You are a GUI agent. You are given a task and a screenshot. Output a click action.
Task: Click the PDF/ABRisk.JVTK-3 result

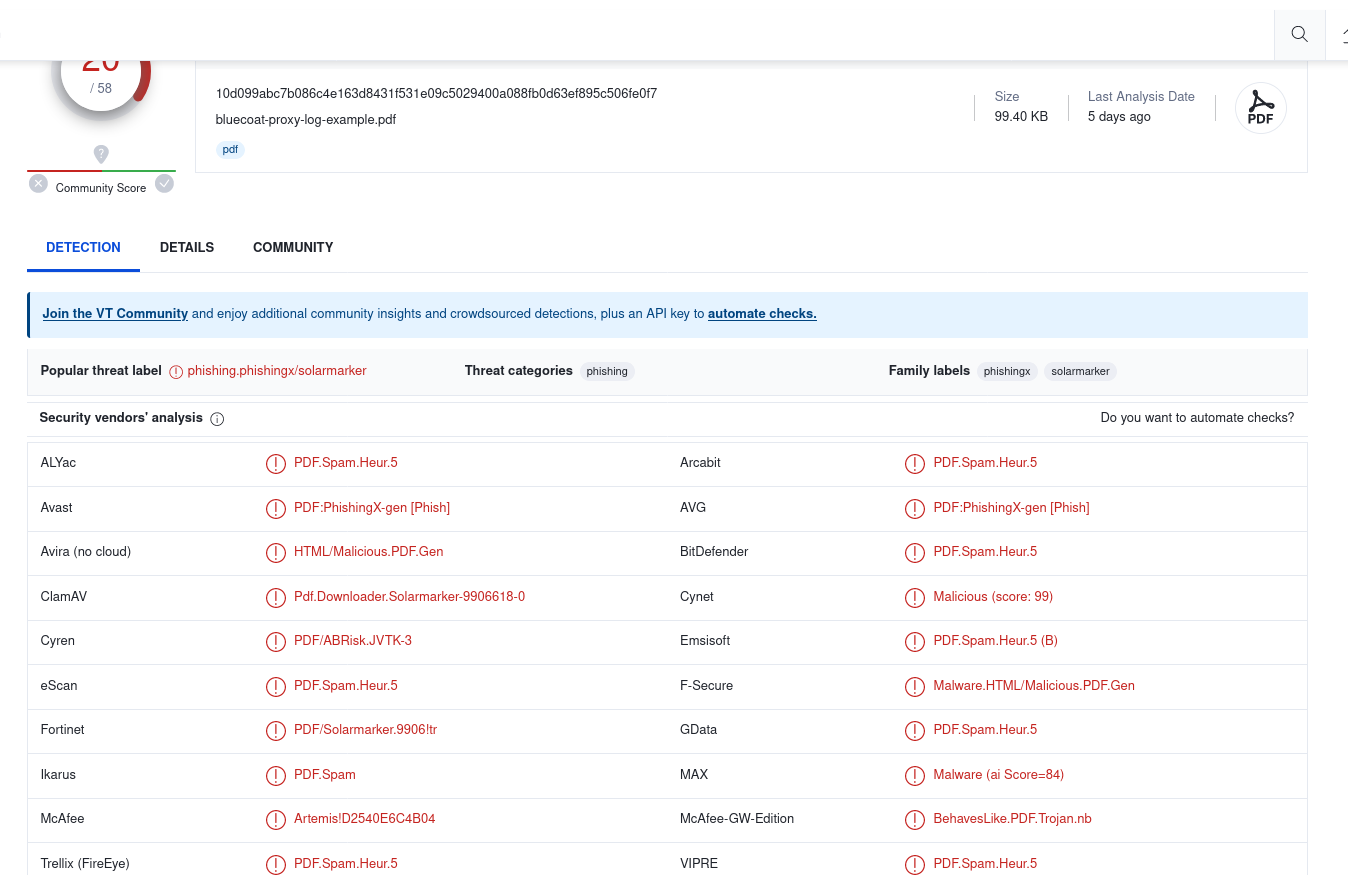(x=353, y=641)
